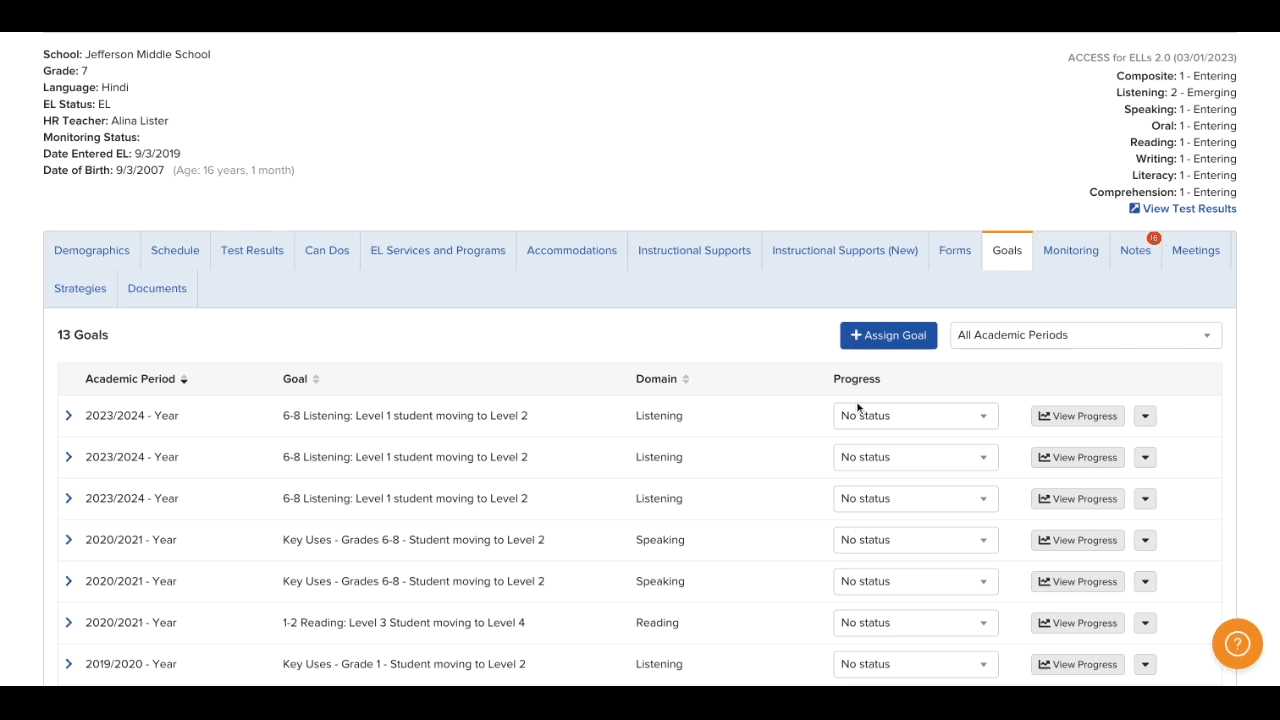Switch to the Documents tab
The width and height of the screenshot is (1280, 720).
click(x=157, y=288)
